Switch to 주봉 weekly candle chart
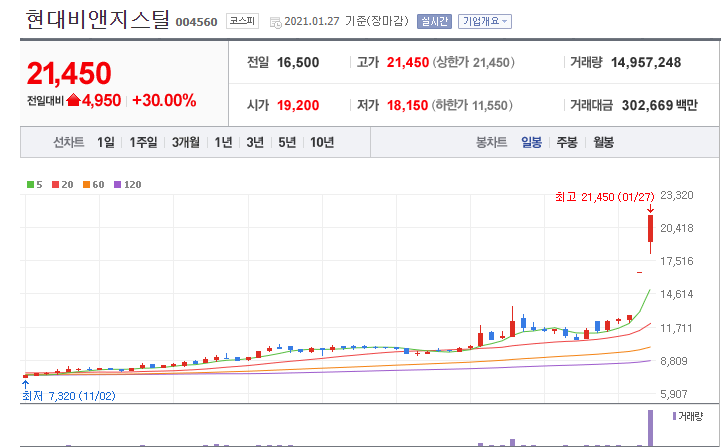This screenshot has width=721, height=447. coord(567,142)
